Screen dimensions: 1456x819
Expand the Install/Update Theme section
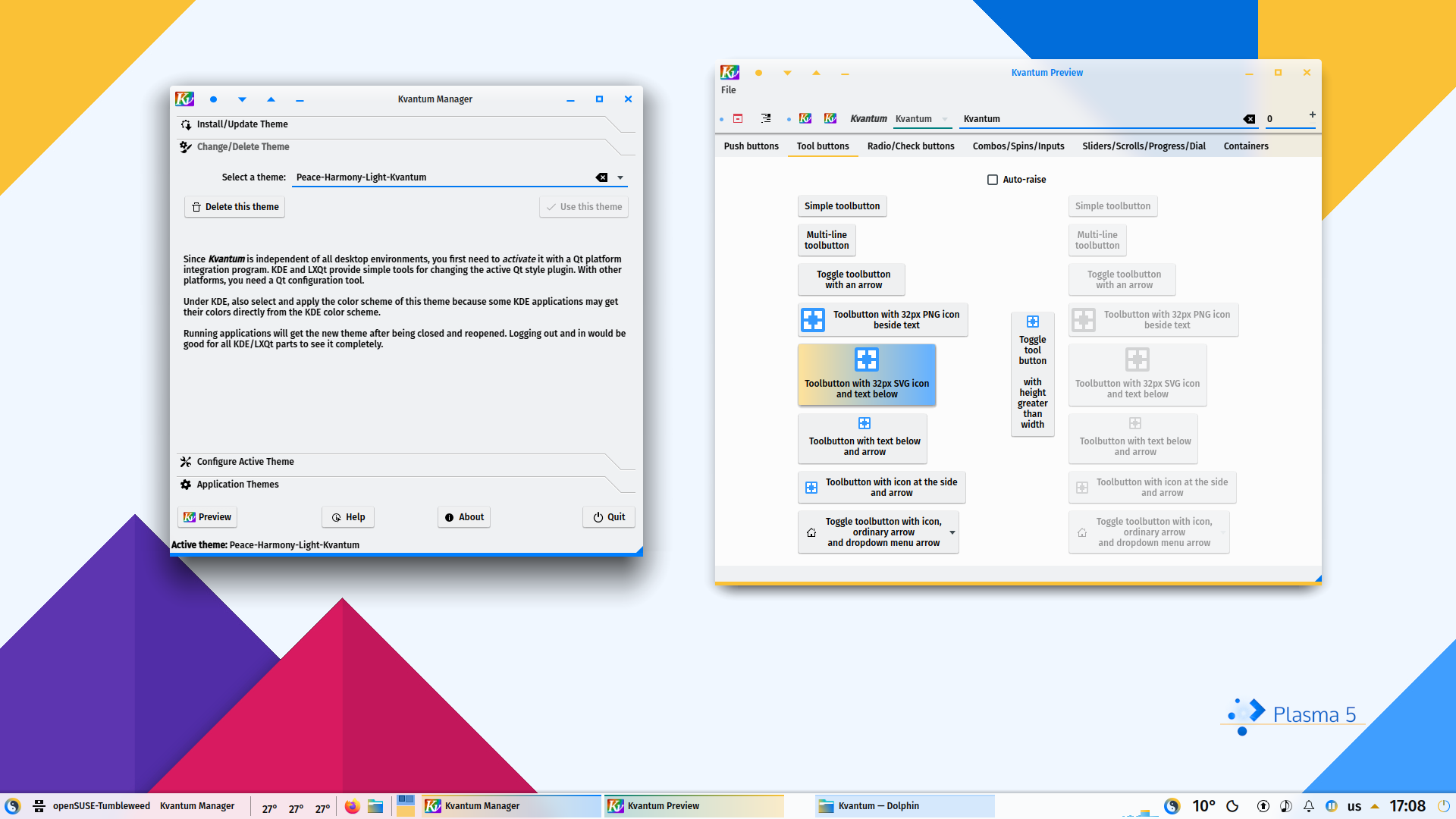pyautogui.click(x=406, y=124)
